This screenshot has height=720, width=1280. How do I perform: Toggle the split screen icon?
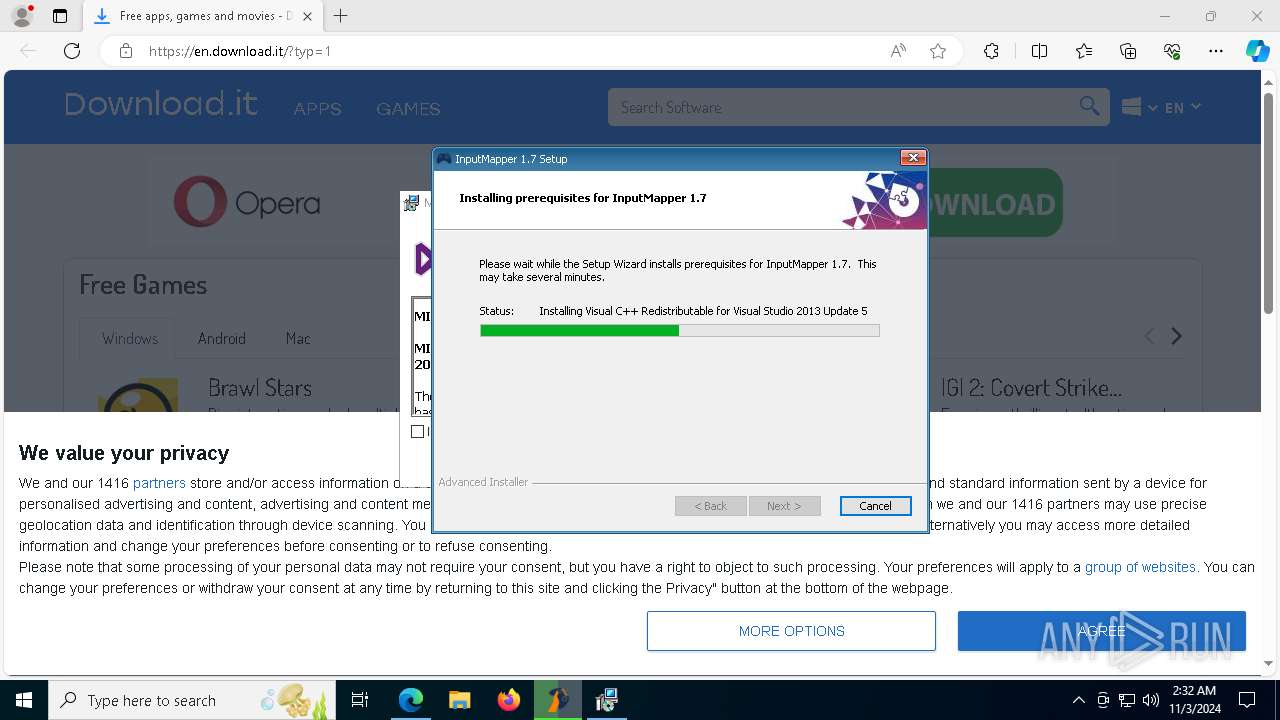click(1039, 51)
